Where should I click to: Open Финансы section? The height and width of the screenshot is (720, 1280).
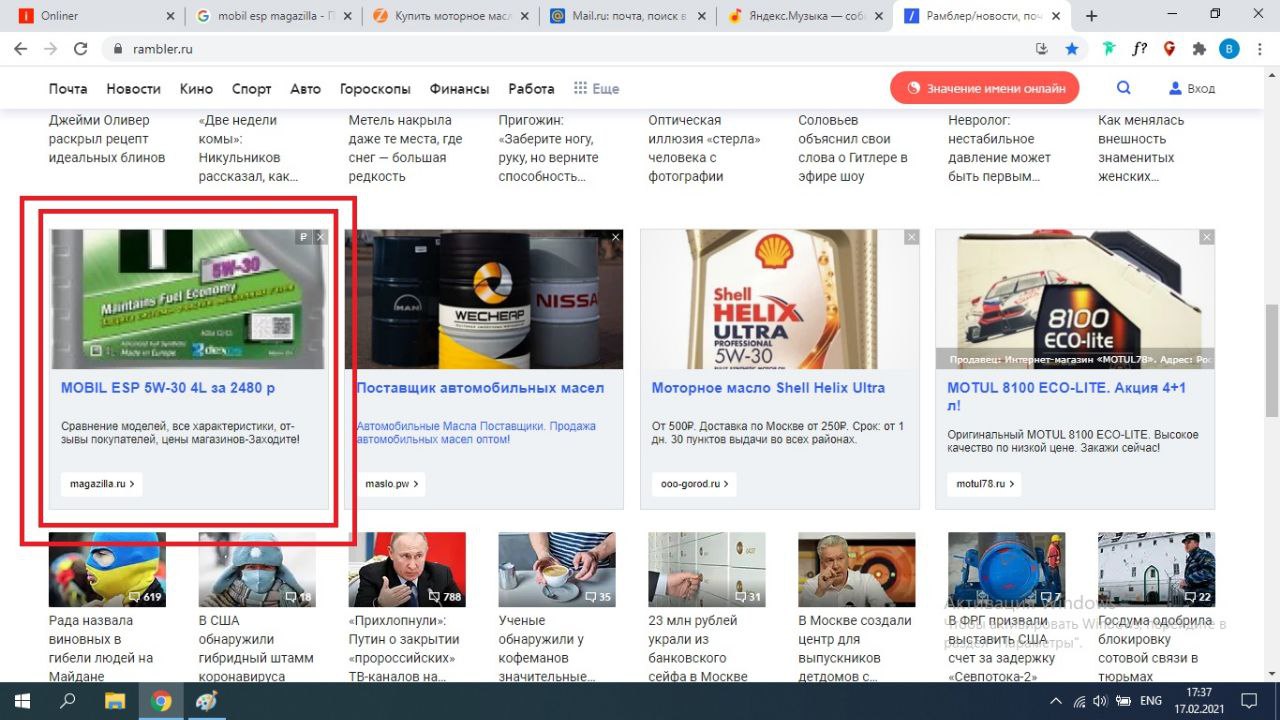460,88
